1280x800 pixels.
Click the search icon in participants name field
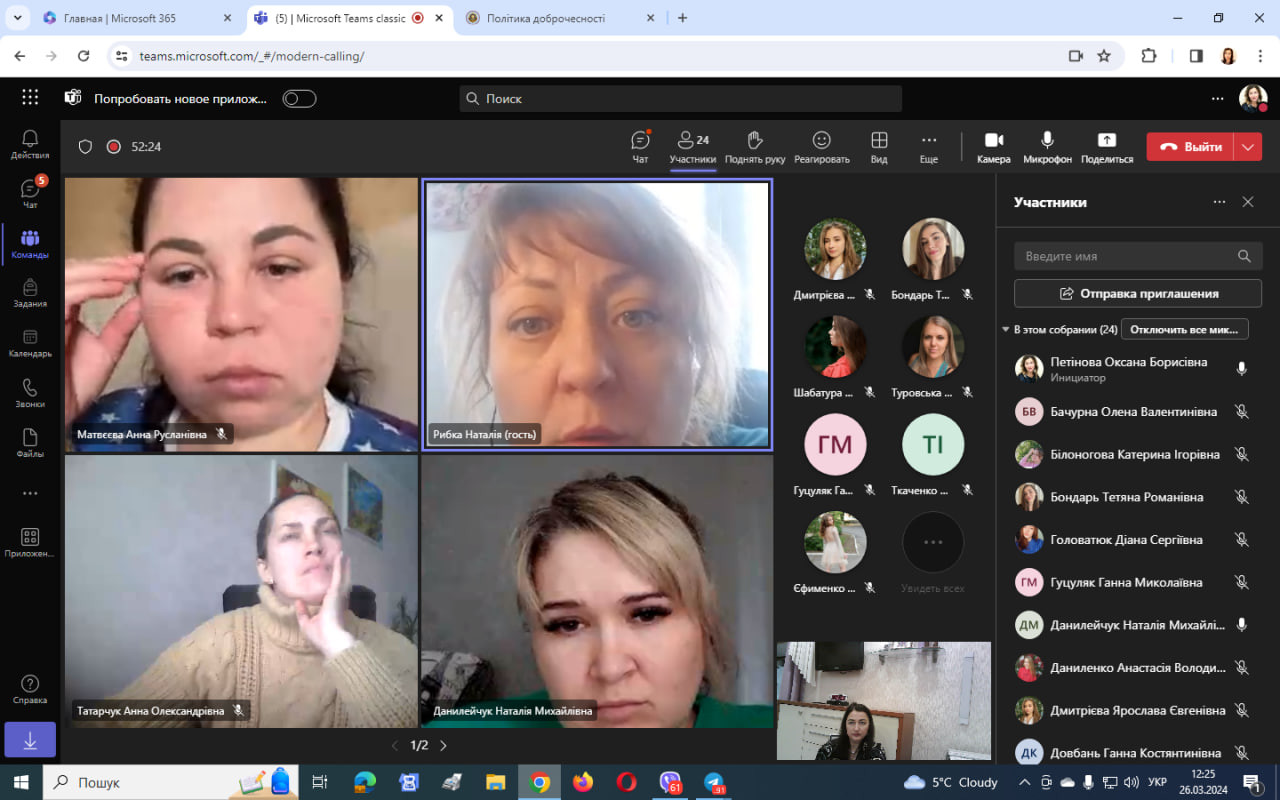(1244, 256)
